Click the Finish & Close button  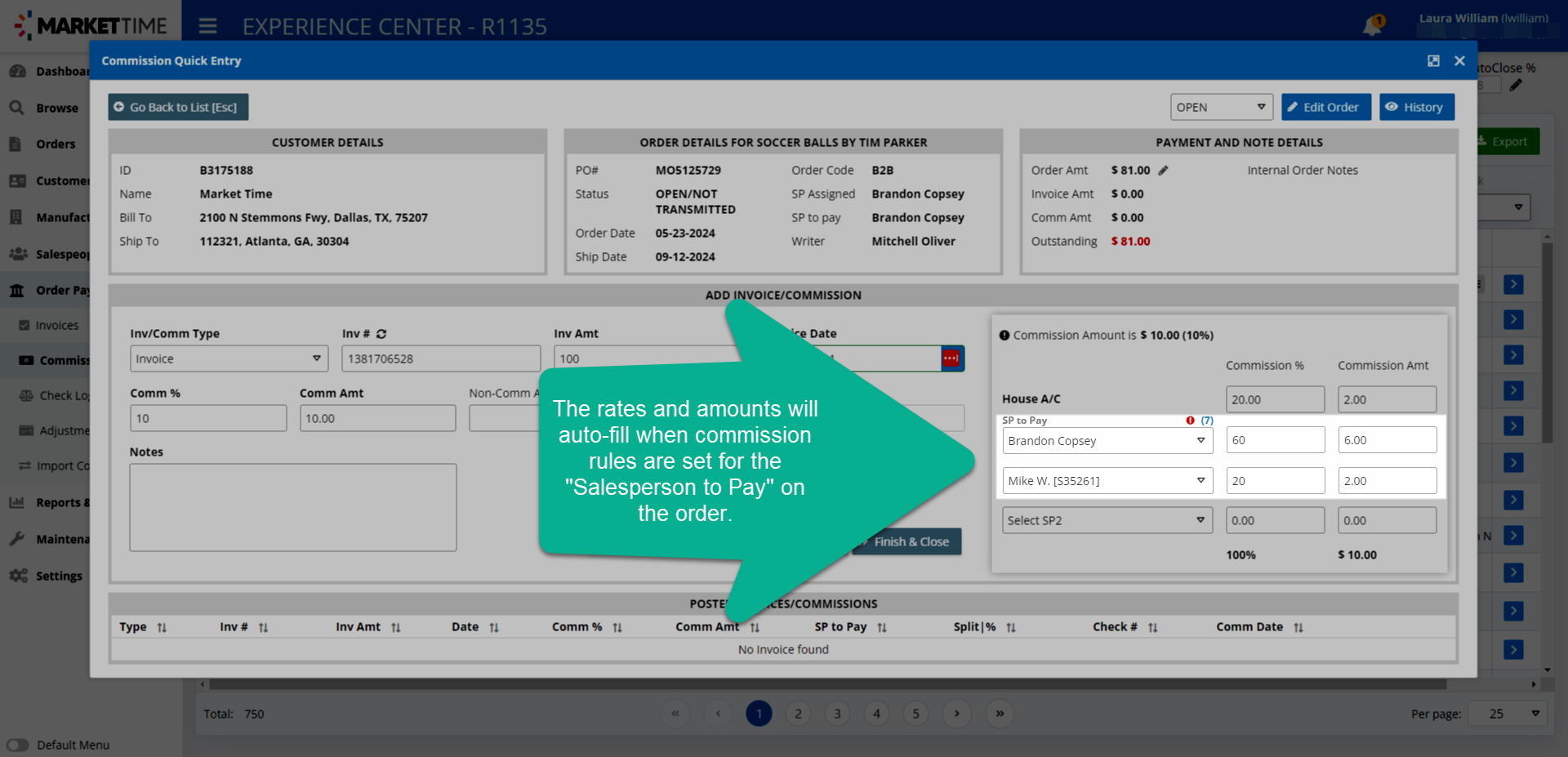click(x=911, y=541)
